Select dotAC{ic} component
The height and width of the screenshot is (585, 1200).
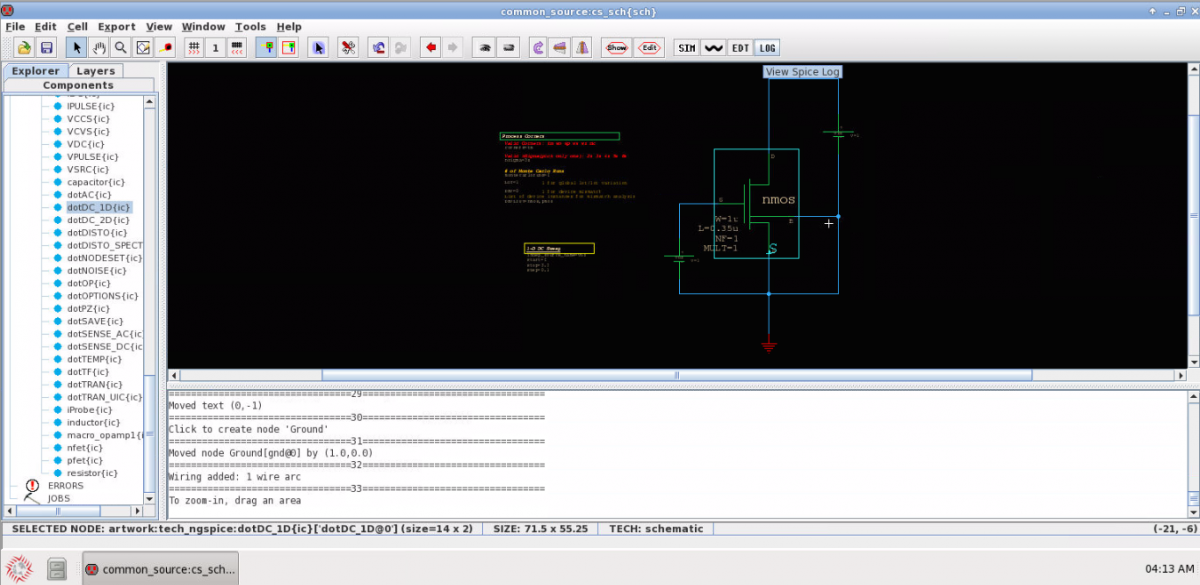coord(88,194)
